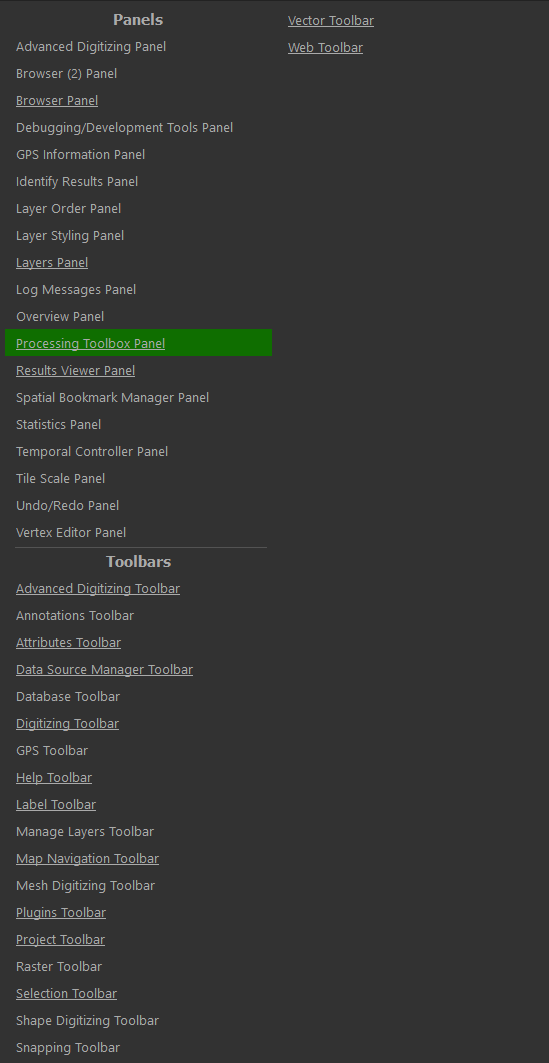549x1063 pixels.
Task: Hide the Data Source Manager Toolbar
Action: (x=104, y=669)
